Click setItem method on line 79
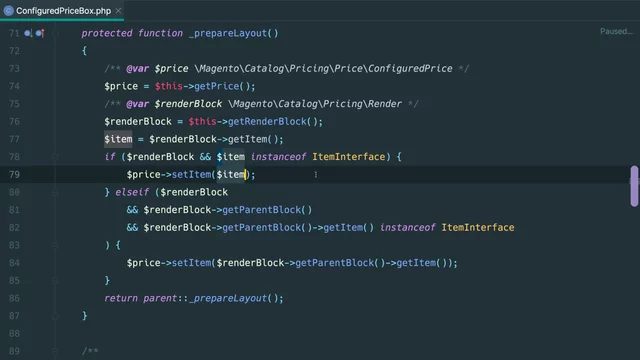This screenshot has width=640, height=360. (x=191, y=174)
